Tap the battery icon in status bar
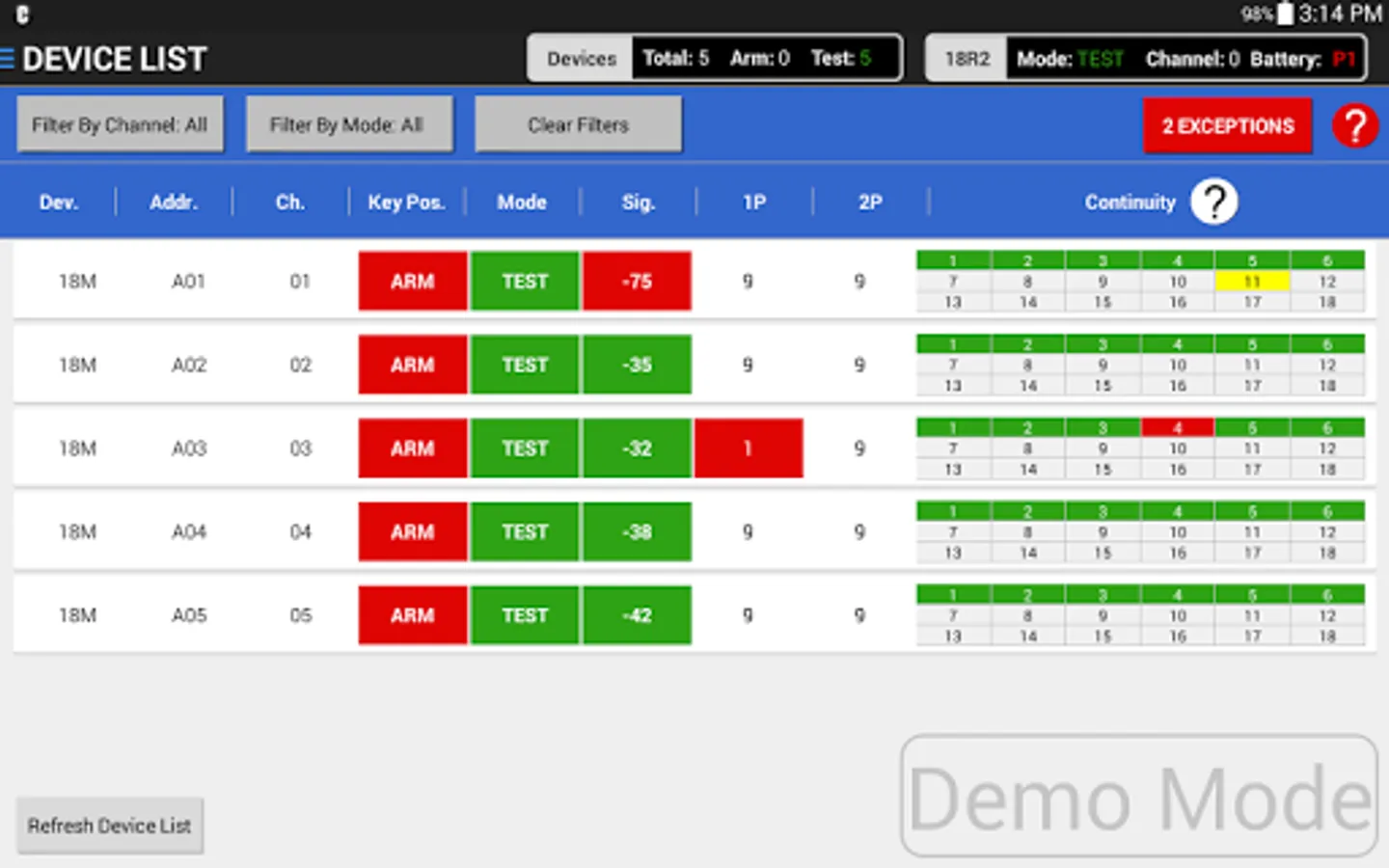 tap(1286, 14)
